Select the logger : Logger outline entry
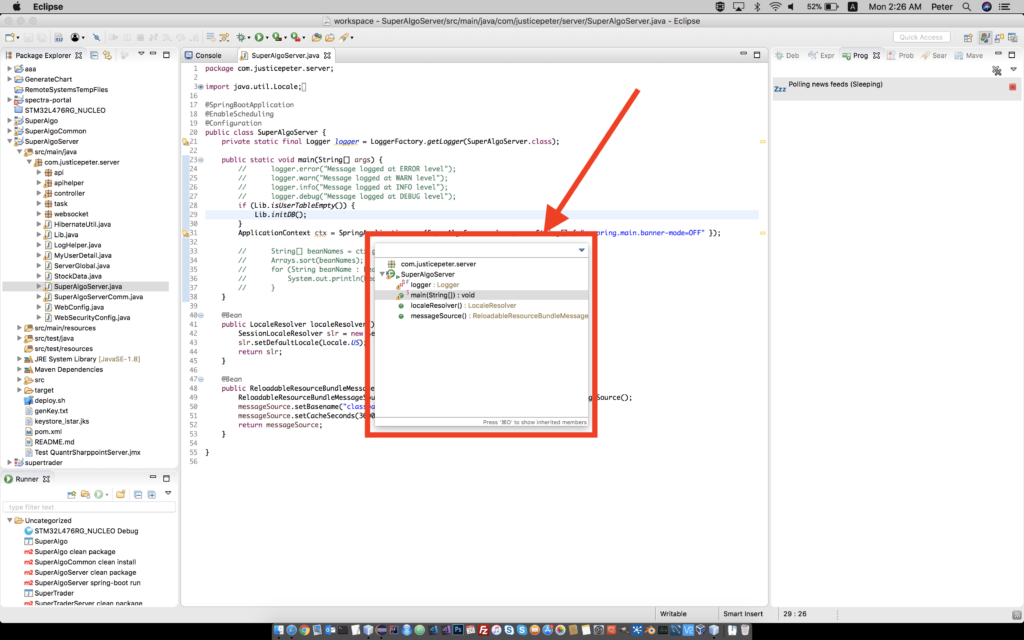Image resolution: width=1024 pixels, height=640 pixels. tap(434, 285)
